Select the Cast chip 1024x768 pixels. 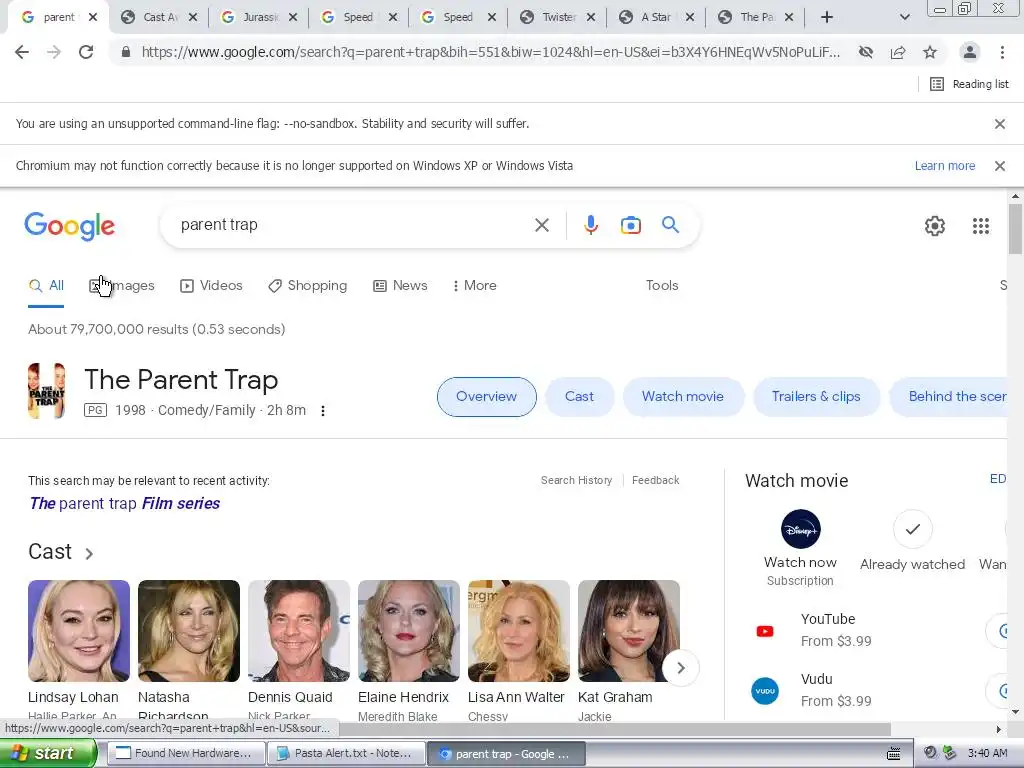tap(579, 396)
